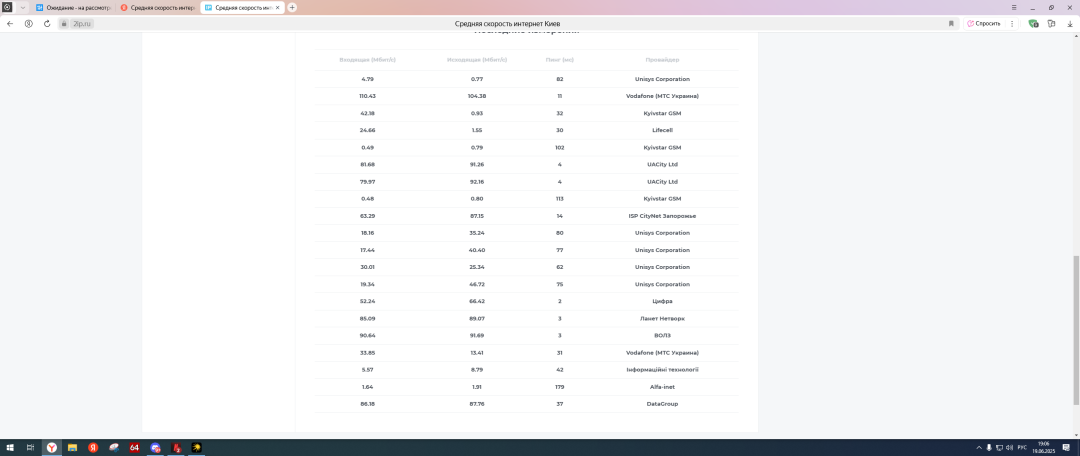Screen dimensions: 1080x456
Task: Select the 'ISP CityNet Запорожье' provider cell
Action: 662,216
